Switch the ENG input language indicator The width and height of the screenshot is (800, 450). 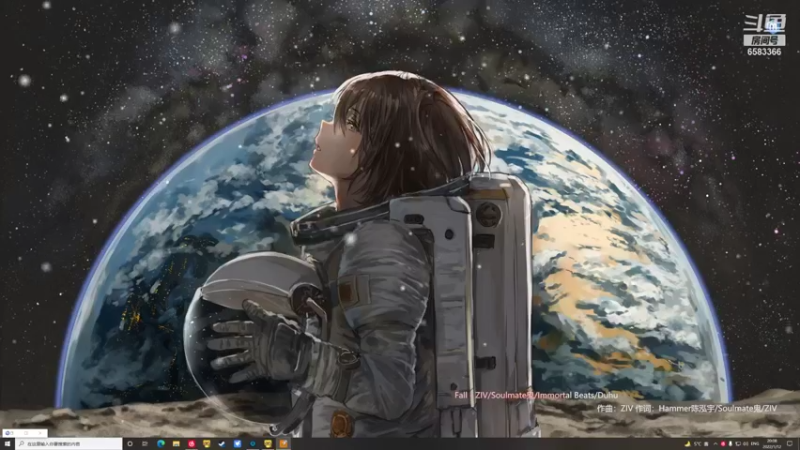tap(755, 444)
